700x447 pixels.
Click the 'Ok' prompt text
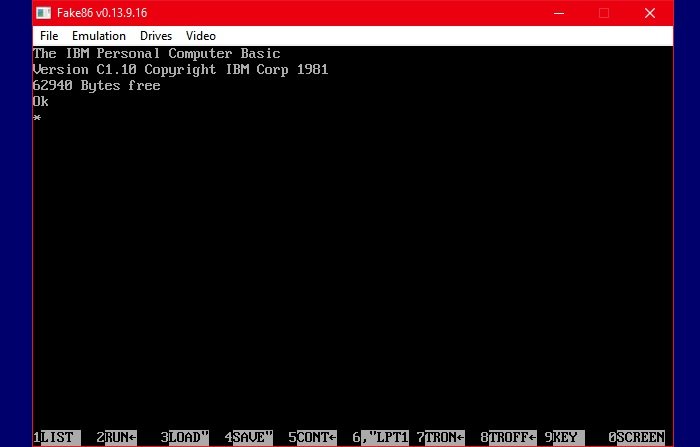point(41,102)
